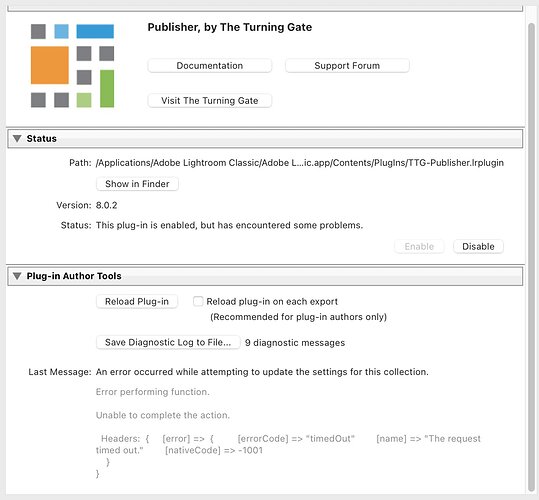Click the Plug-in Author Tools header
Viewport: 539px width, 500px height.
pos(265,276)
